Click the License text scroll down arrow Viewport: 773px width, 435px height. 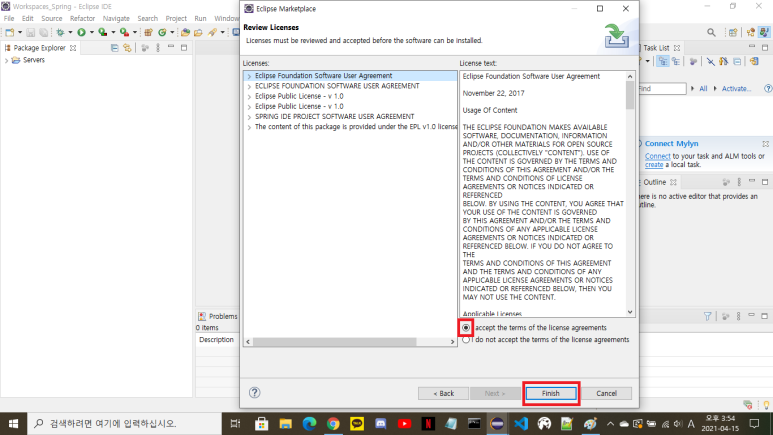(630, 312)
